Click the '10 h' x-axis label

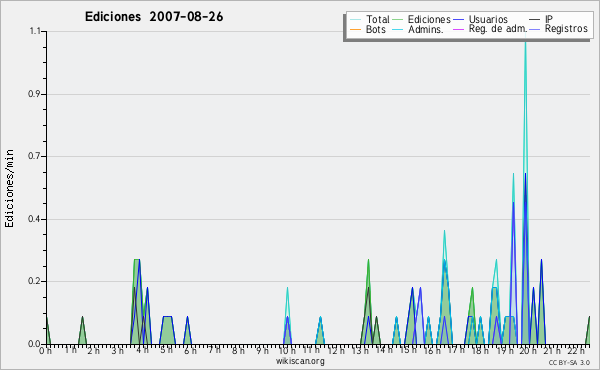(x=287, y=350)
